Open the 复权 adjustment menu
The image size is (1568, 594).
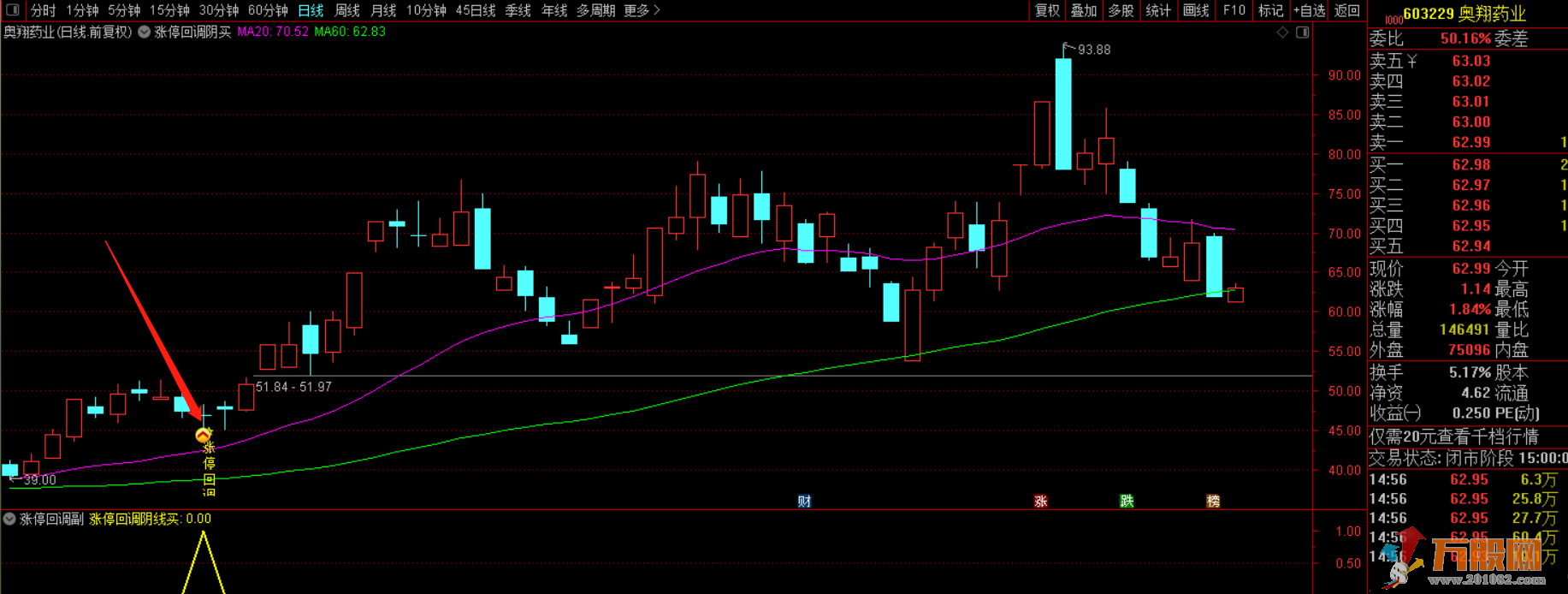pyautogui.click(x=1047, y=10)
